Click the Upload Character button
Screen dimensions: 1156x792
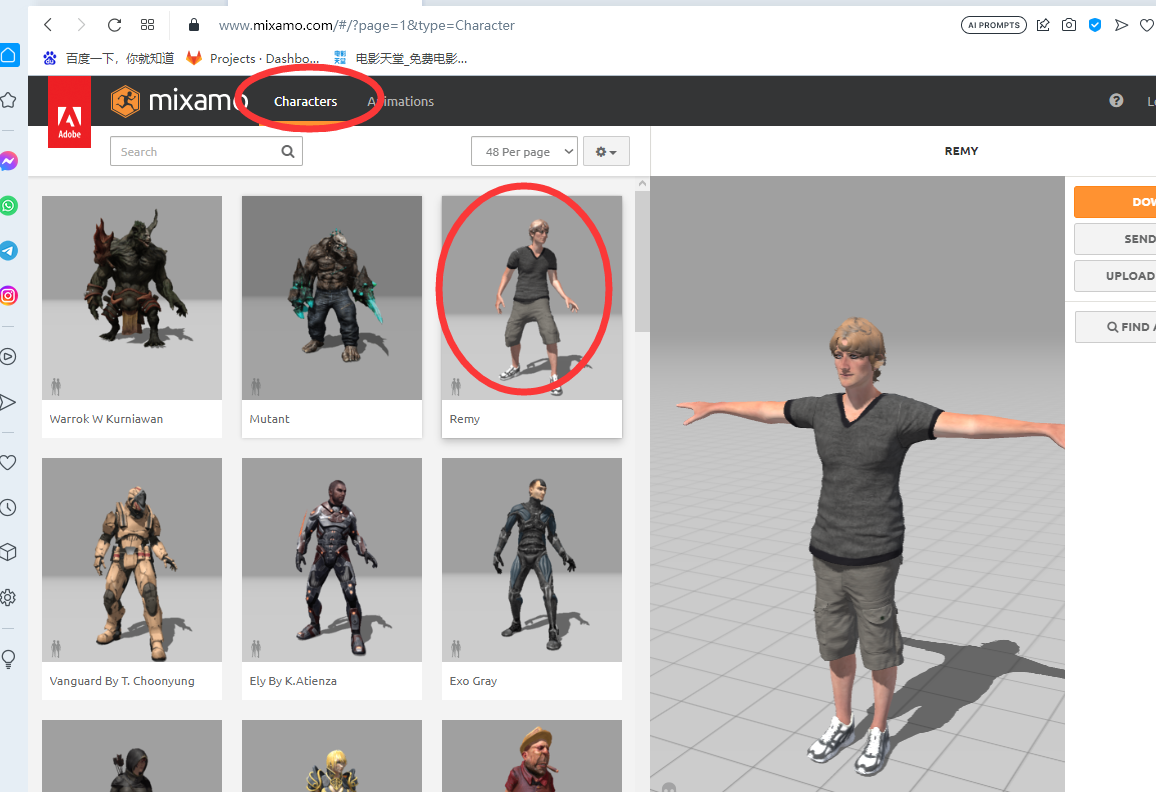(1115, 276)
